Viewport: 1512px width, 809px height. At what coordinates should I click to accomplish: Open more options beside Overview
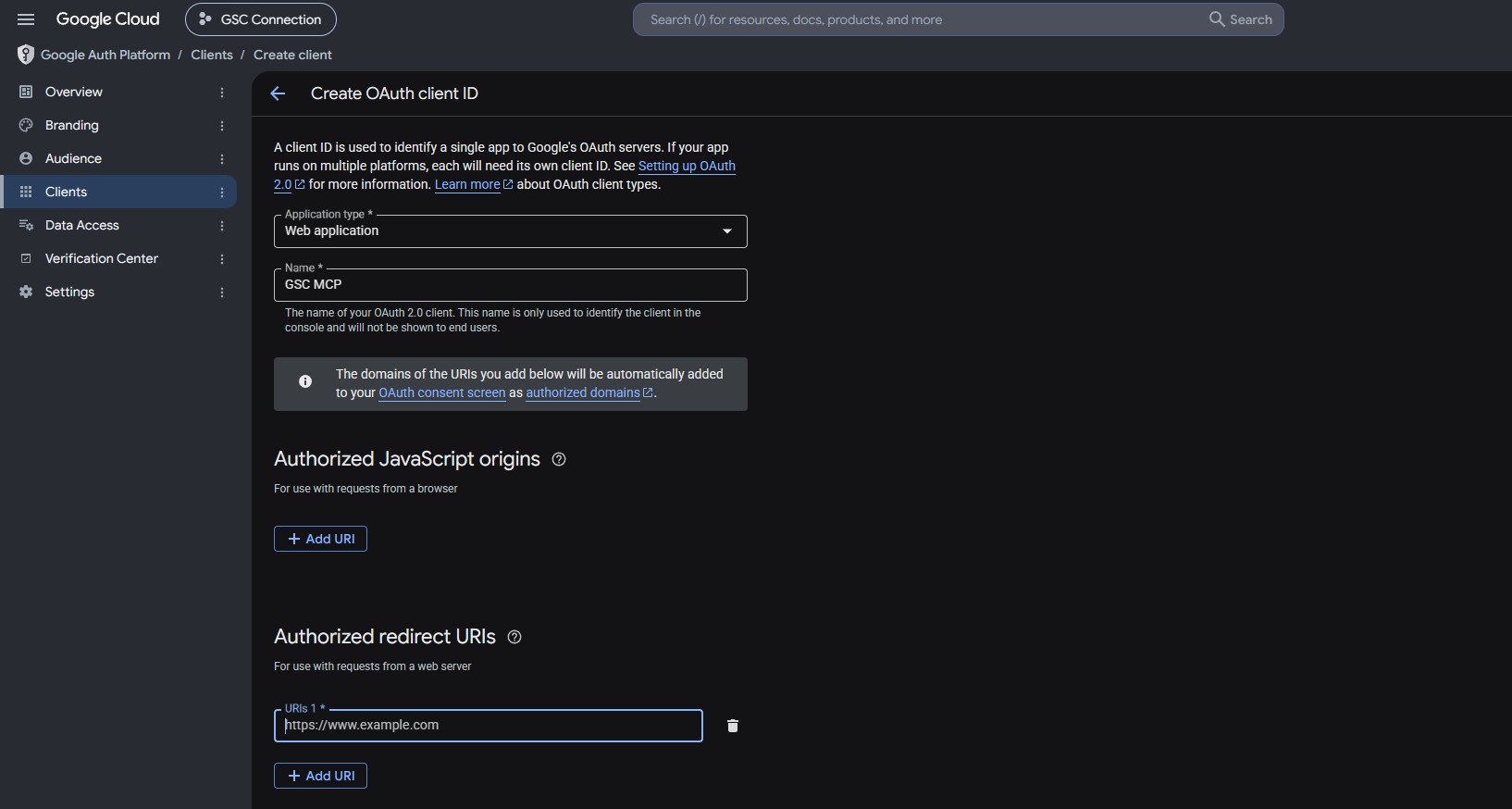point(222,93)
